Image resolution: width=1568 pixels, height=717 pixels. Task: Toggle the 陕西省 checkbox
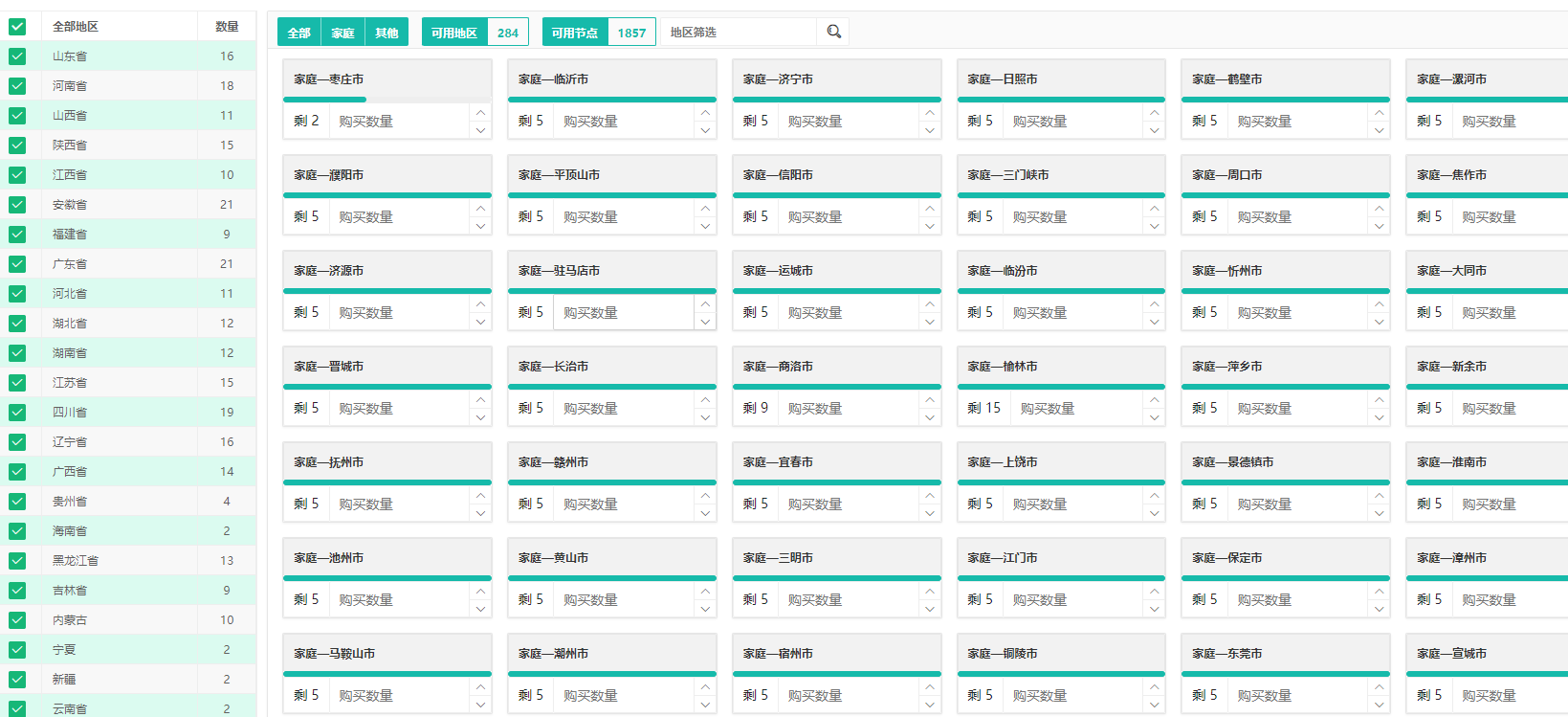17,146
